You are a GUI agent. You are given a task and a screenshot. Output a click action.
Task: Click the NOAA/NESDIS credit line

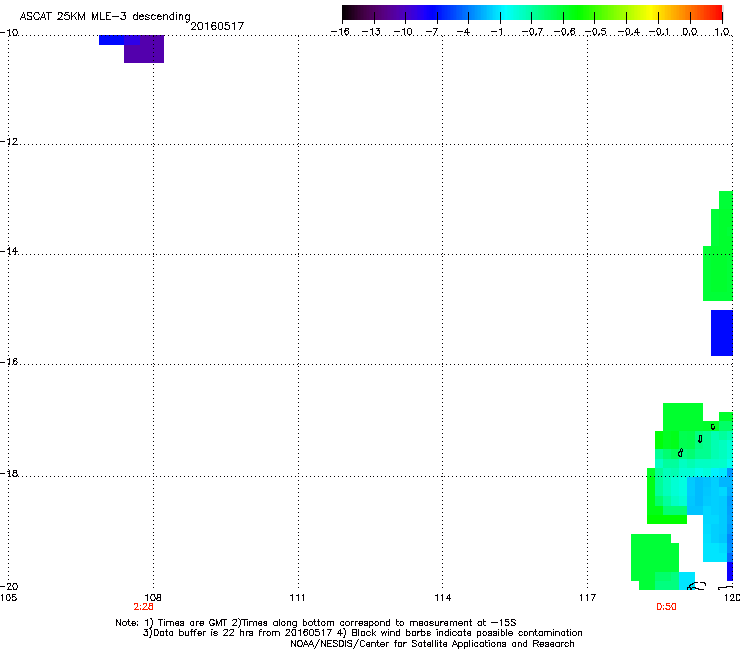click(432, 644)
